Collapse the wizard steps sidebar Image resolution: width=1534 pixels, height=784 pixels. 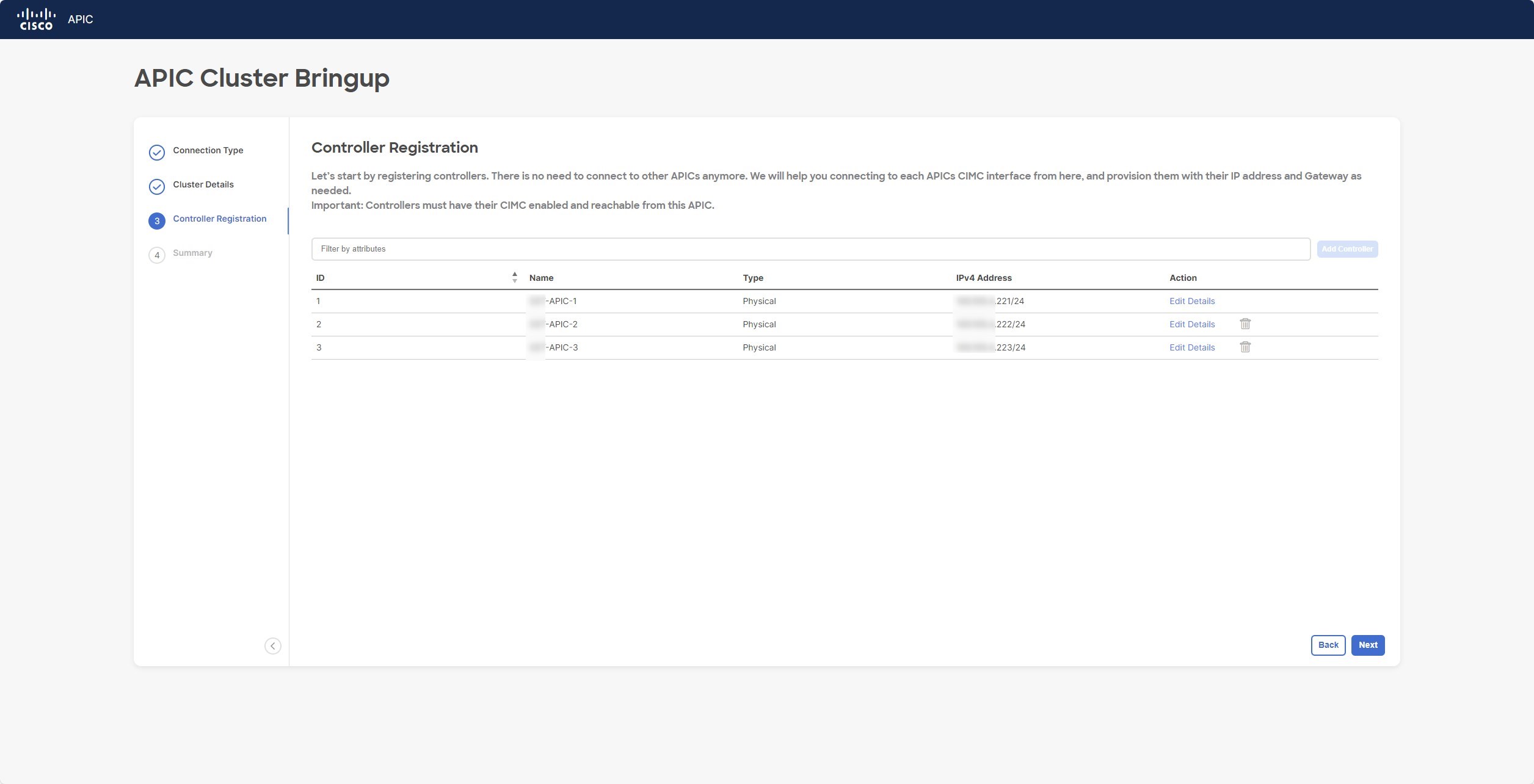pos(273,646)
